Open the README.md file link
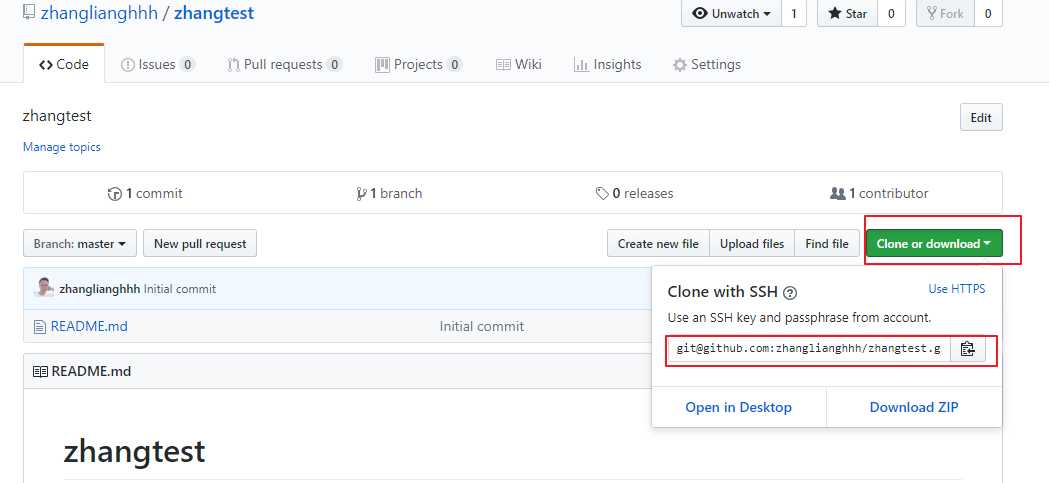The width and height of the screenshot is (1049, 483). 89,326
